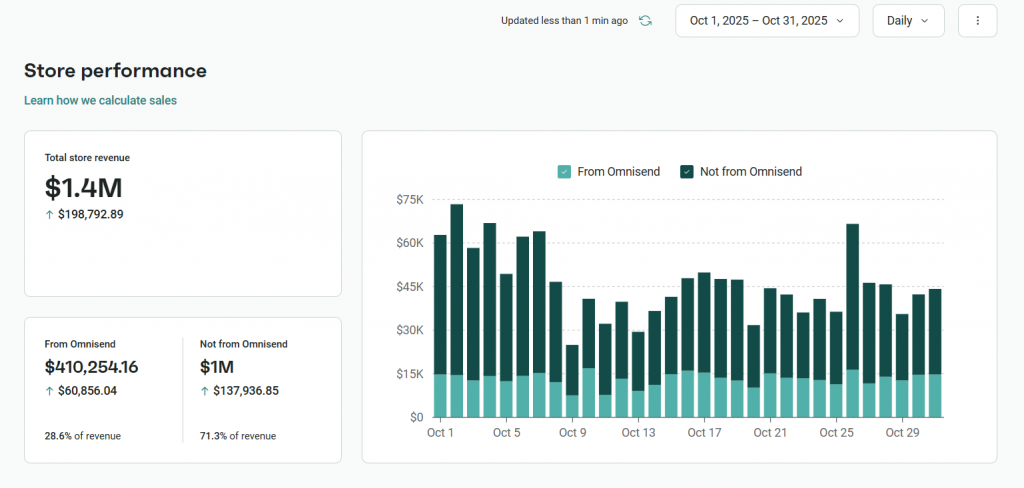1024x488 pixels.
Task: Click the Oct 9 lowest bar
Action: click(x=572, y=381)
